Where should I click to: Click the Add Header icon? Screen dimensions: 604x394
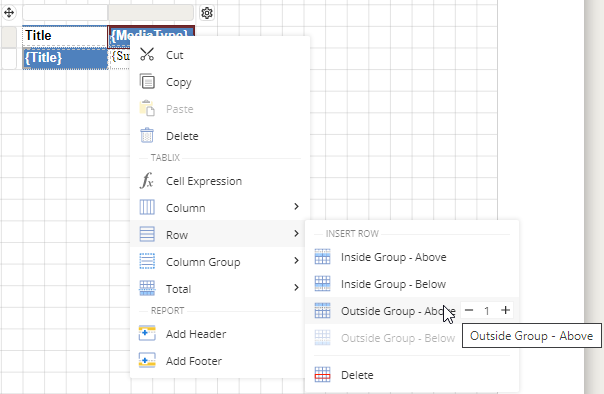[x=147, y=334]
